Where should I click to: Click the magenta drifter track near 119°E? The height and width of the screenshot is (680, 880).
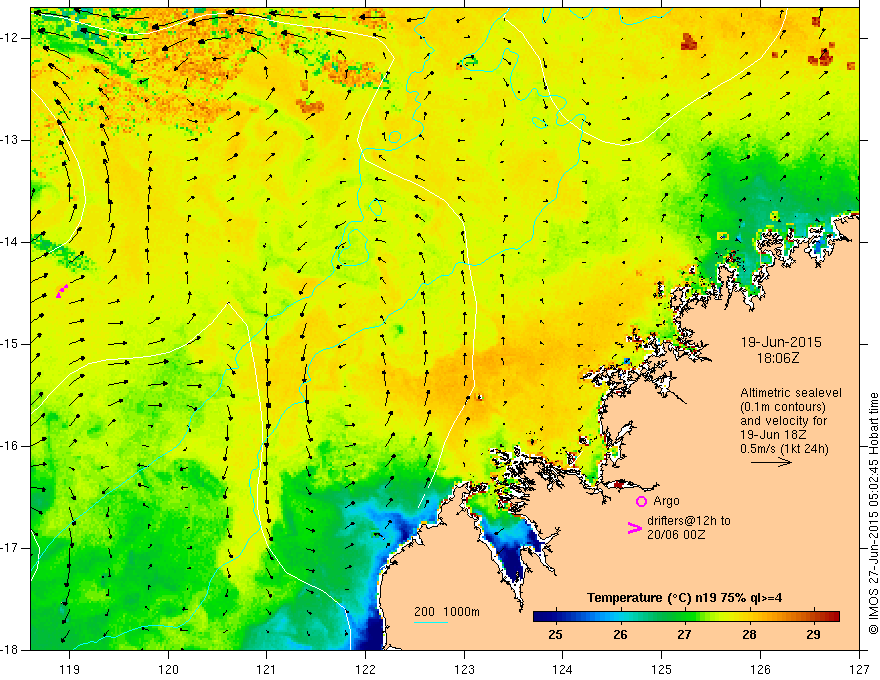tap(62, 291)
